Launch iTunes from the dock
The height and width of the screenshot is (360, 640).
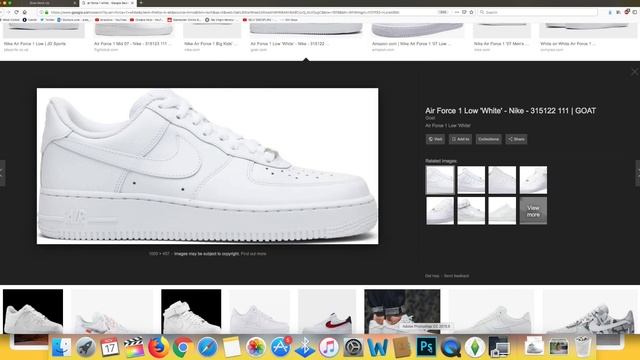329,347
